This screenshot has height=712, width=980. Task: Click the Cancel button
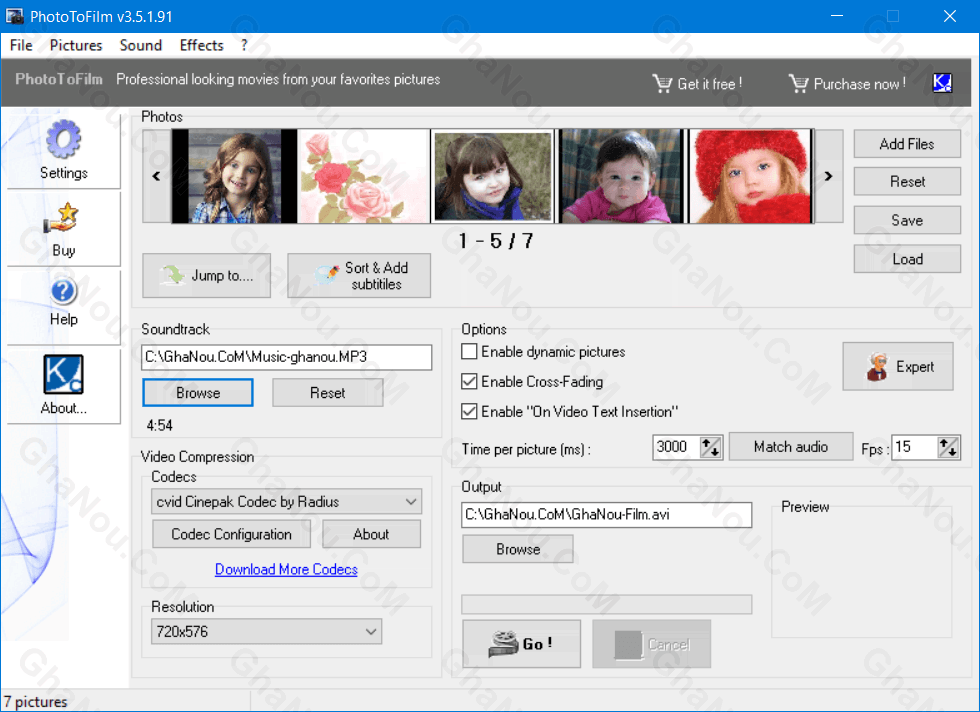(x=651, y=644)
